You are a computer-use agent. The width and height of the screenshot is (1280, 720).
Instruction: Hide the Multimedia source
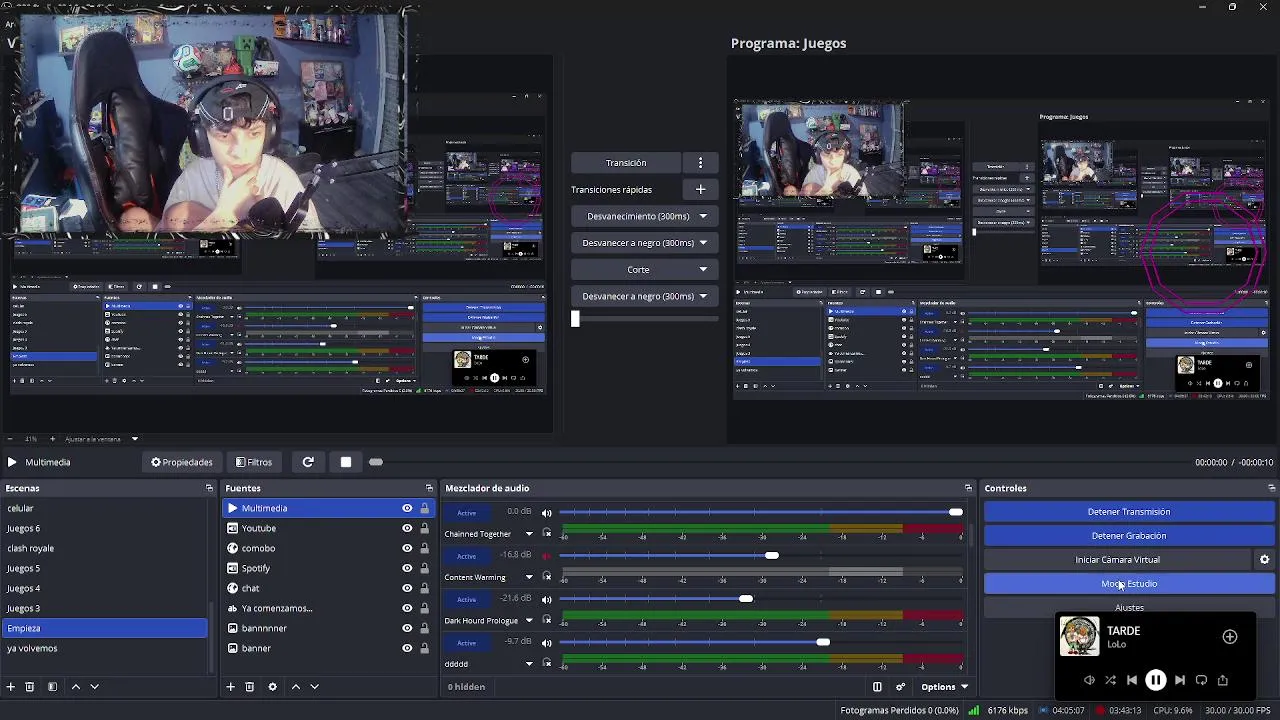coord(407,508)
